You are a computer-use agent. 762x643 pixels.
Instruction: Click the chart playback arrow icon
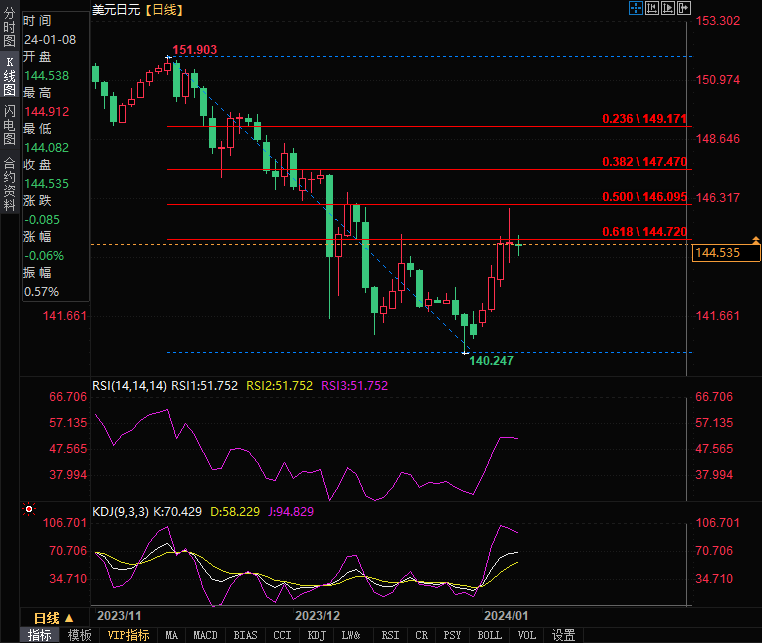click(x=668, y=8)
